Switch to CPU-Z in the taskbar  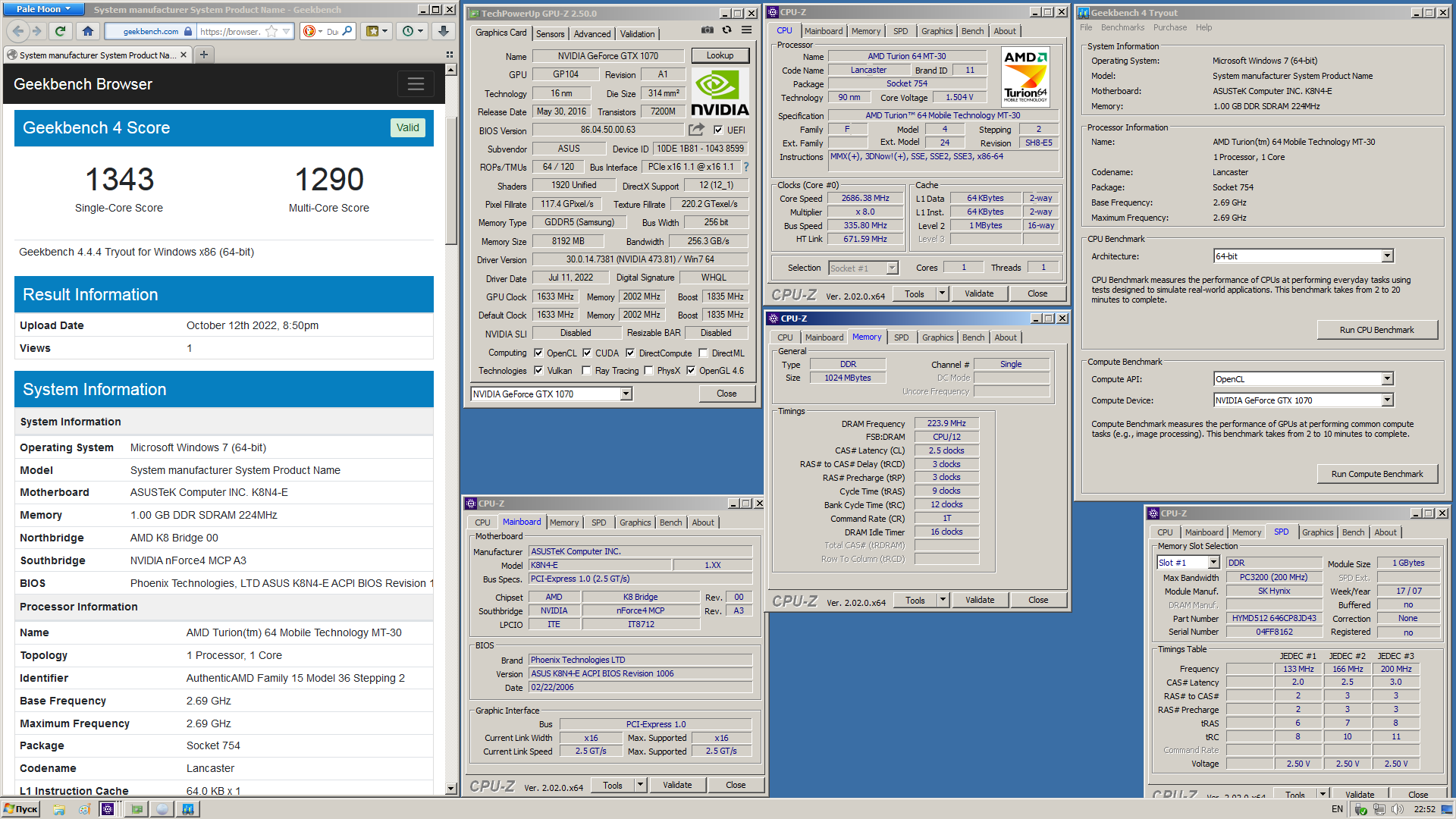click(108, 809)
